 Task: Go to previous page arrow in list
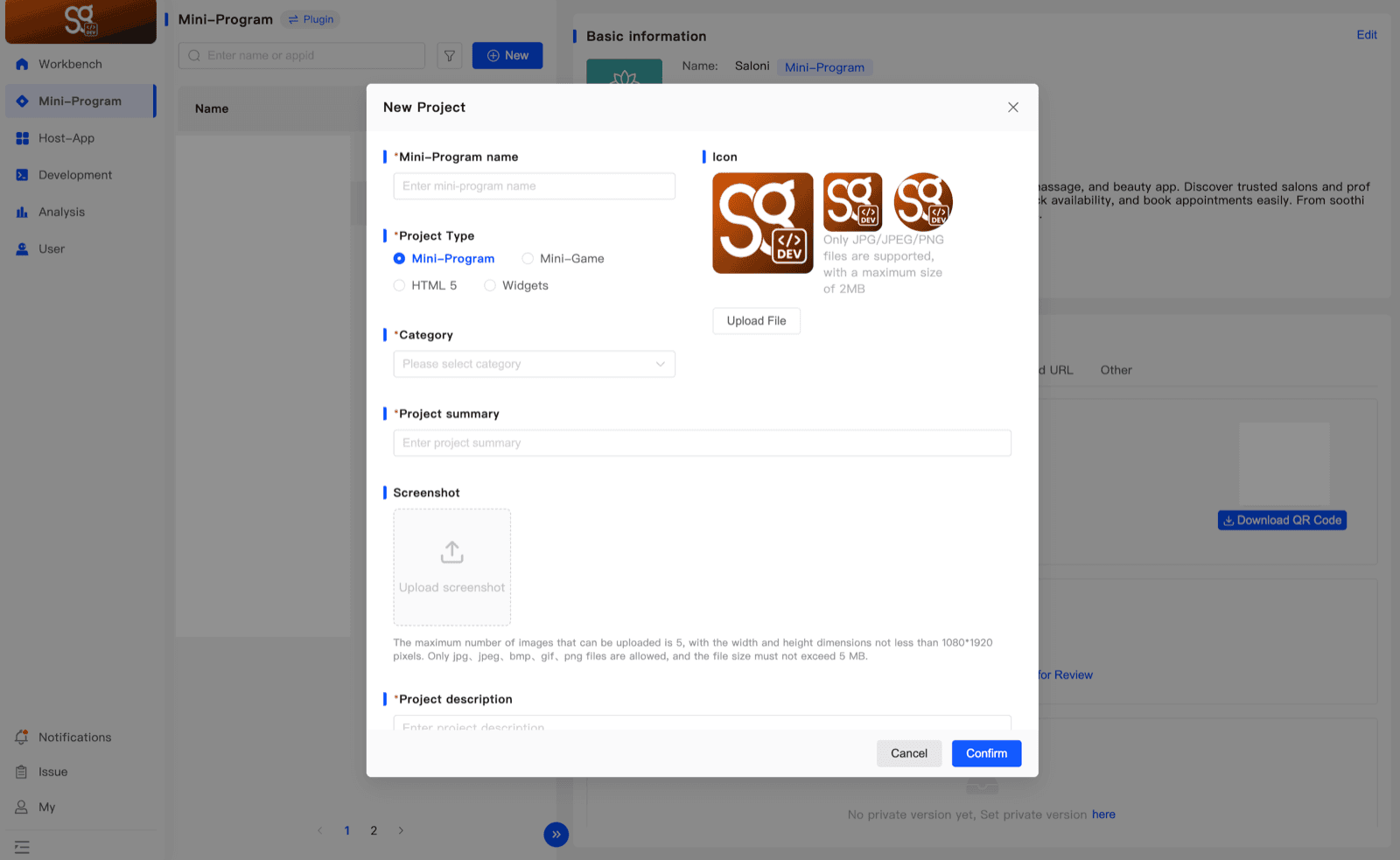coord(320,831)
